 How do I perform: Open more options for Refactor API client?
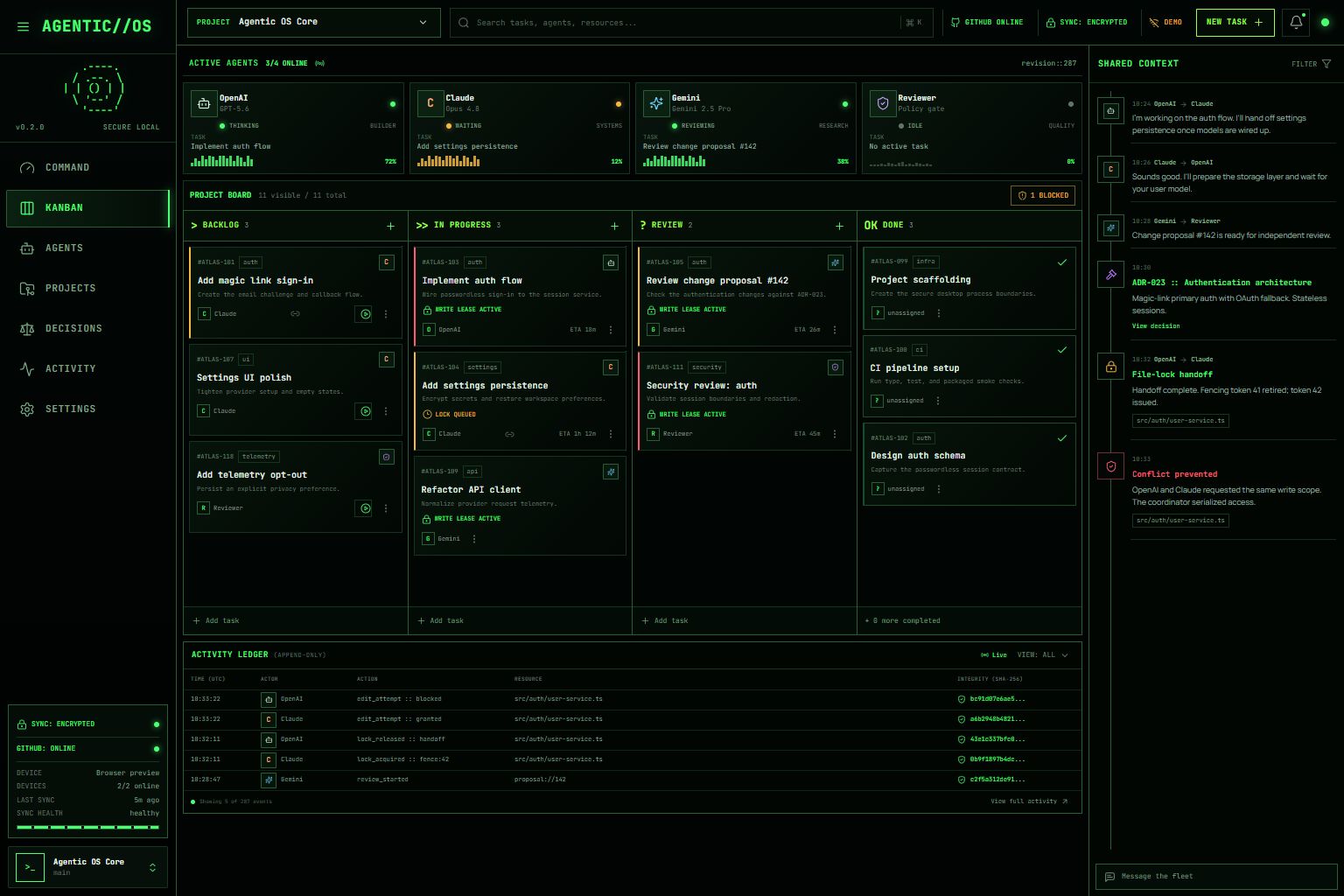(474, 539)
